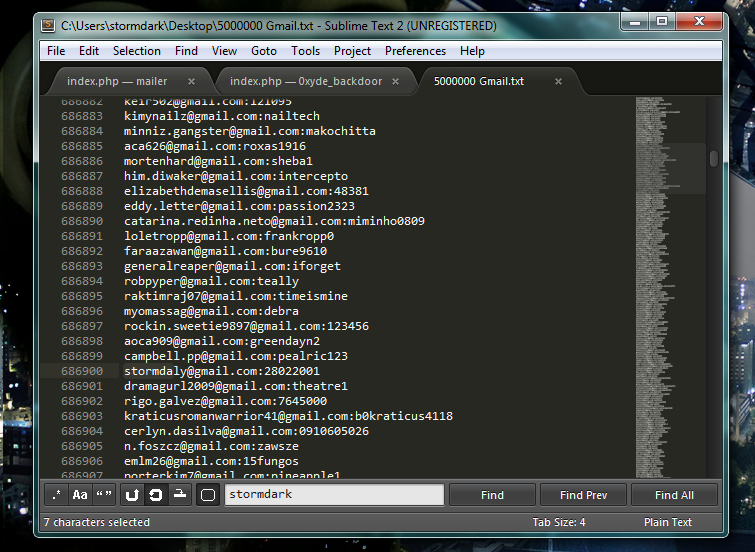The image size is (755, 552).
Task: Toggle in-selection find option
Action: (x=180, y=495)
